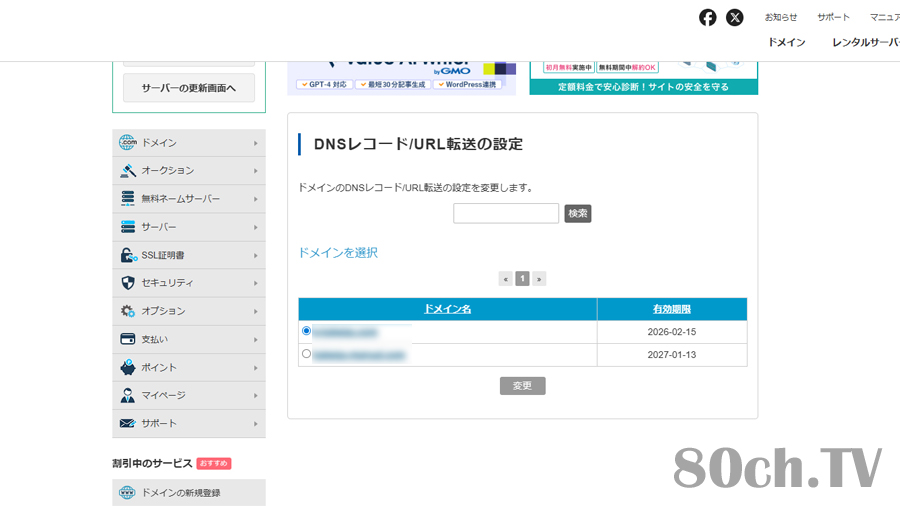The width and height of the screenshot is (900, 506).
Task: Open the X social icon
Action: 735,18
